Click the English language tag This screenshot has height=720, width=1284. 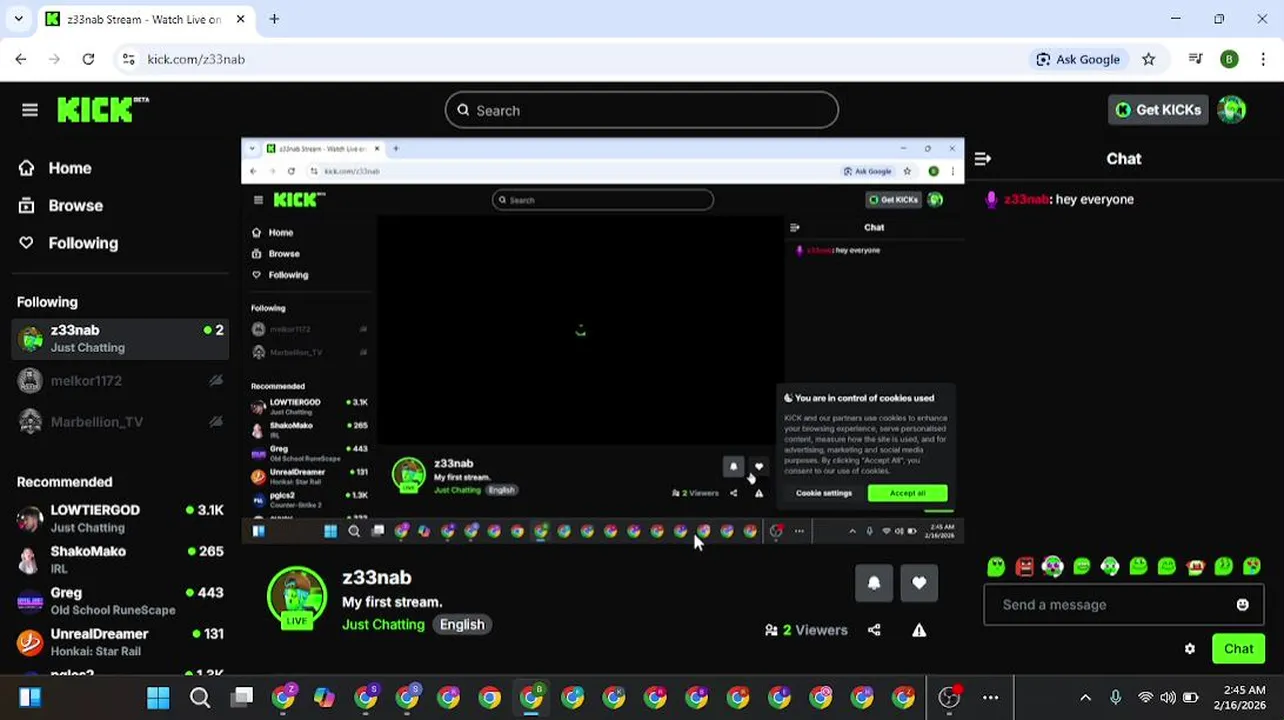click(462, 624)
